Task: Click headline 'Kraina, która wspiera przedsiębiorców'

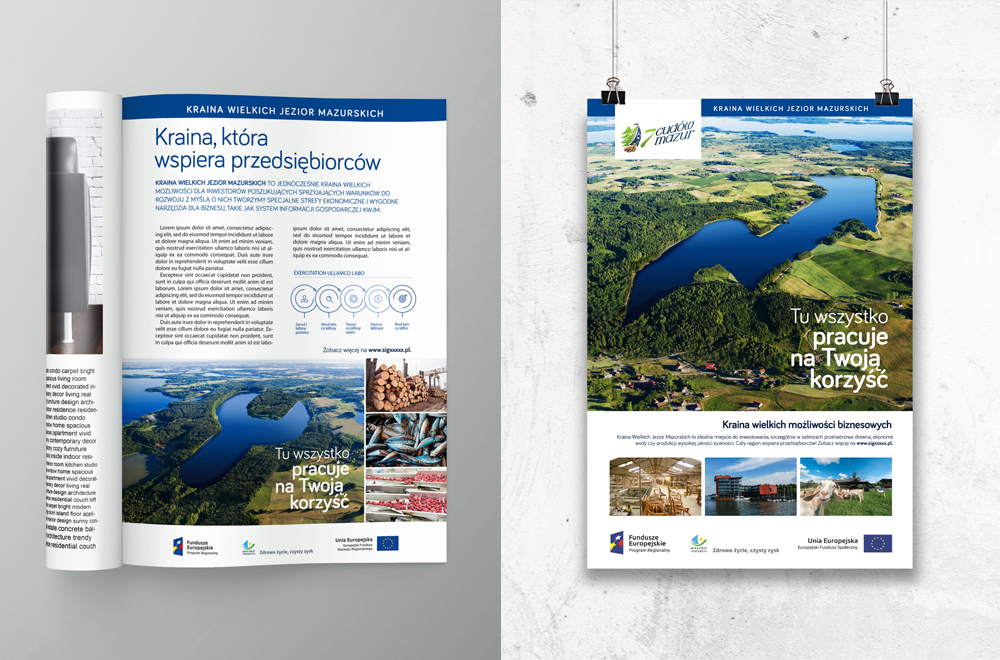Action: (267, 149)
